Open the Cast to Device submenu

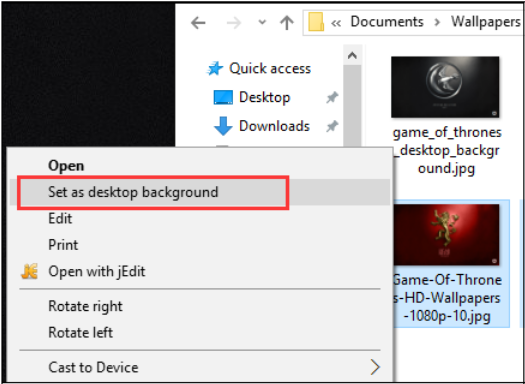tap(200, 367)
